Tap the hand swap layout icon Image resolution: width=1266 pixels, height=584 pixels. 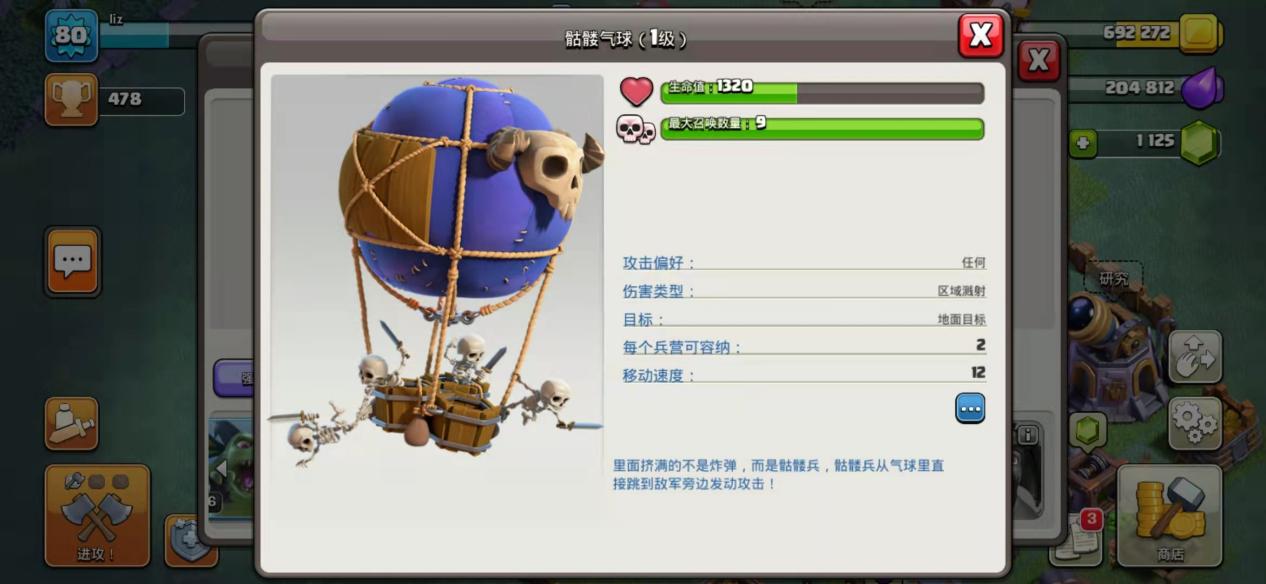1195,357
